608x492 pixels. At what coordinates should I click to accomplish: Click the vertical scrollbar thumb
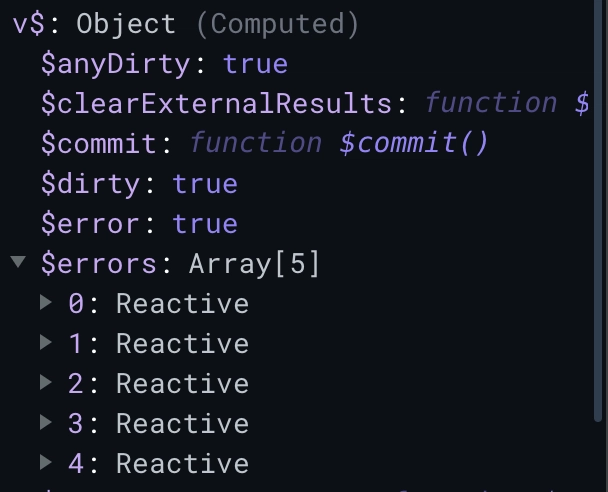[x=599, y=209]
